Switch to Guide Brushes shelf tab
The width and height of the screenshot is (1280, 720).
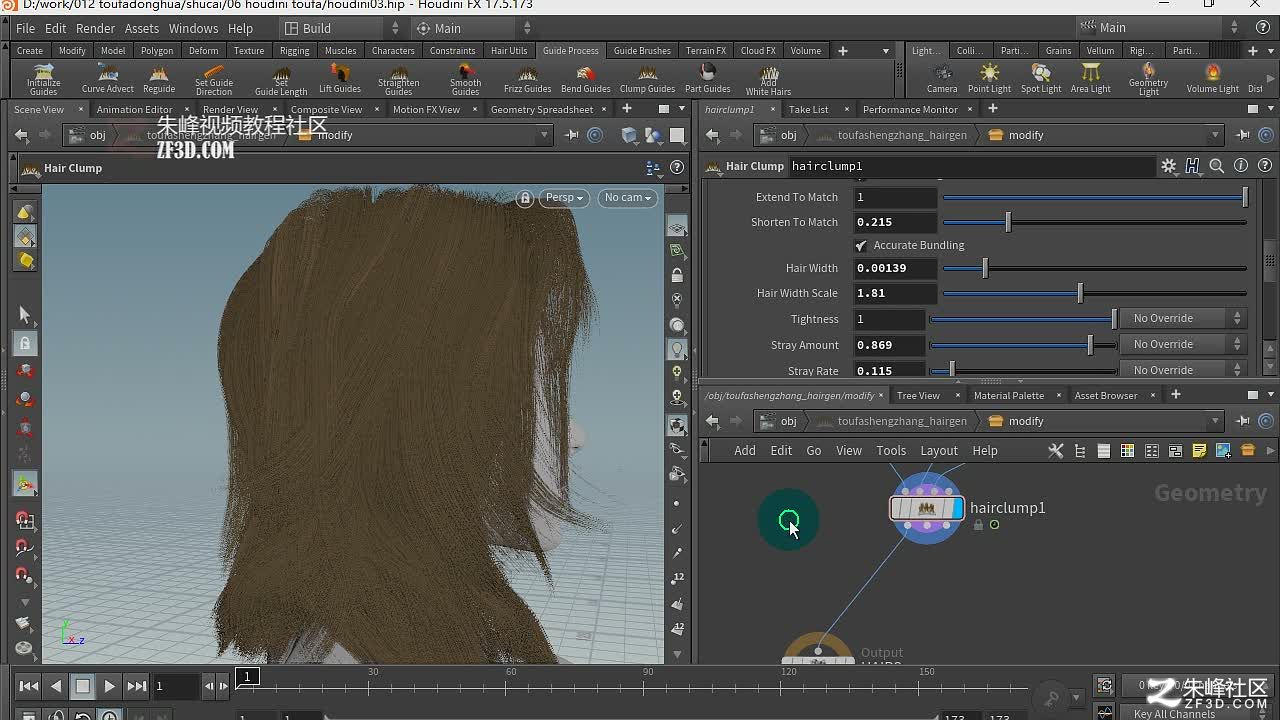click(642, 51)
